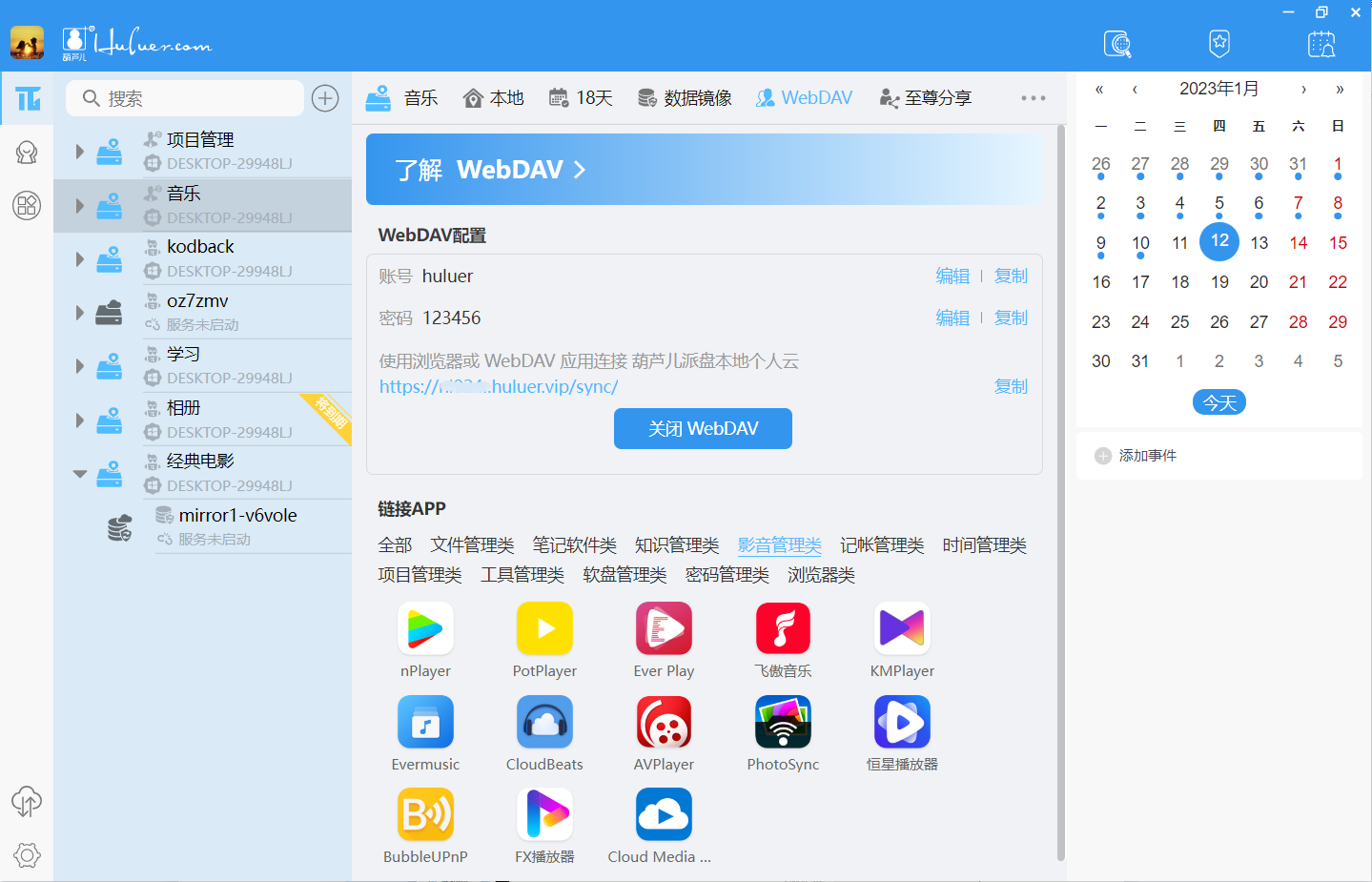This screenshot has width=1372, height=882.
Task: Expand the 项目管理 tree item
Action: pos(80,151)
